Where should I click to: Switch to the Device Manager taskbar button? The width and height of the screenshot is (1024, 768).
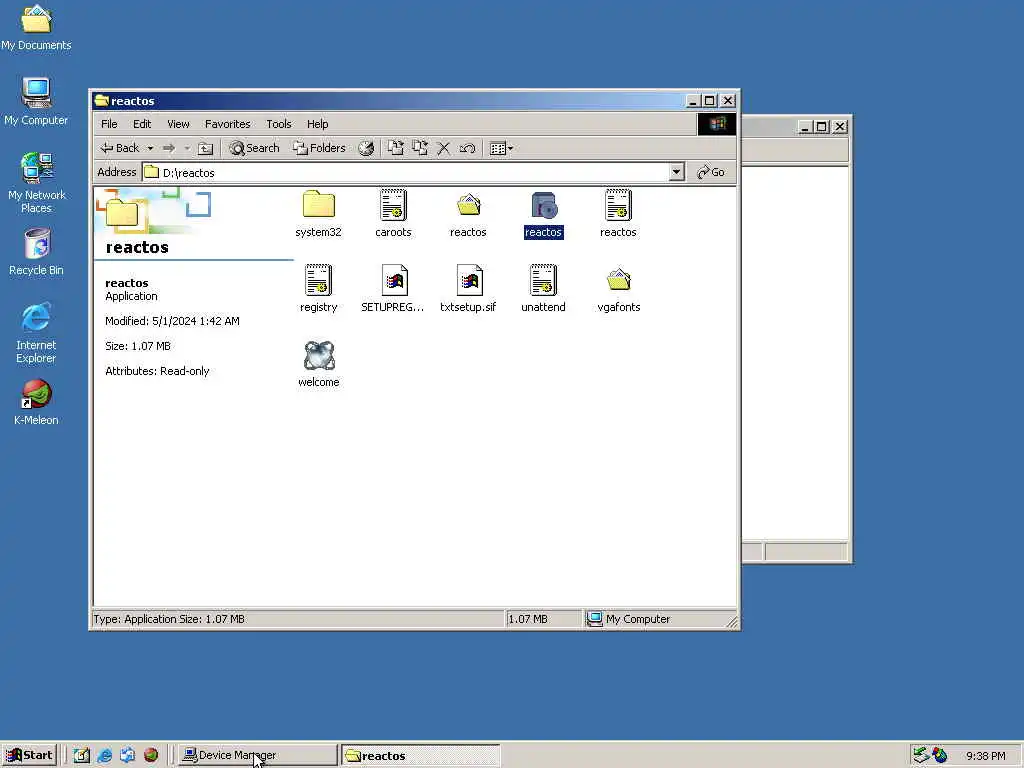click(257, 756)
